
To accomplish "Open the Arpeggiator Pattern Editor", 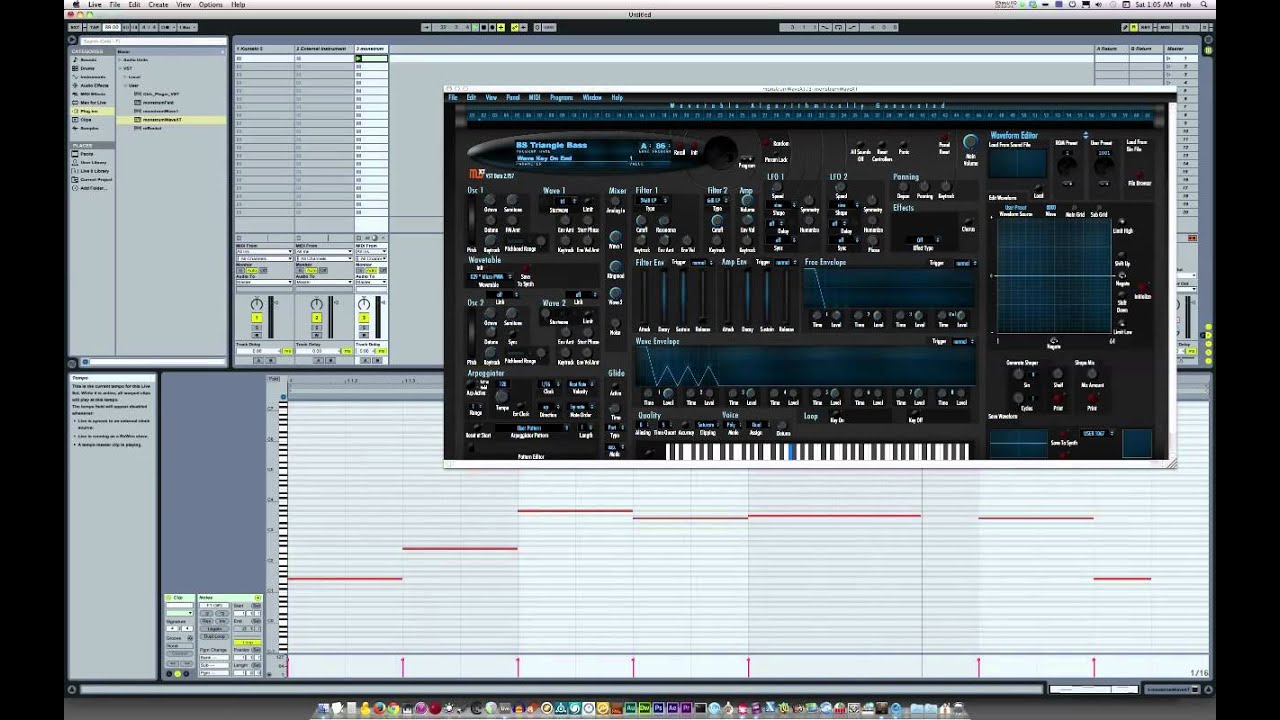I will point(531,457).
